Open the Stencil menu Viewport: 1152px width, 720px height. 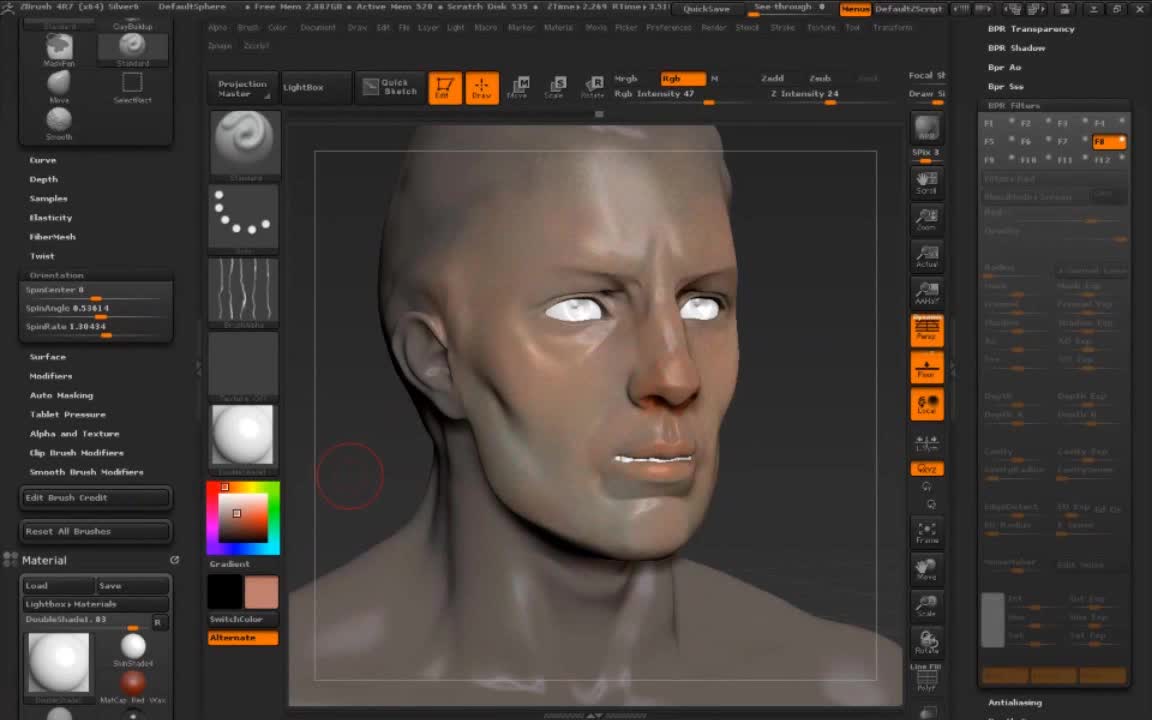click(x=747, y=28)
